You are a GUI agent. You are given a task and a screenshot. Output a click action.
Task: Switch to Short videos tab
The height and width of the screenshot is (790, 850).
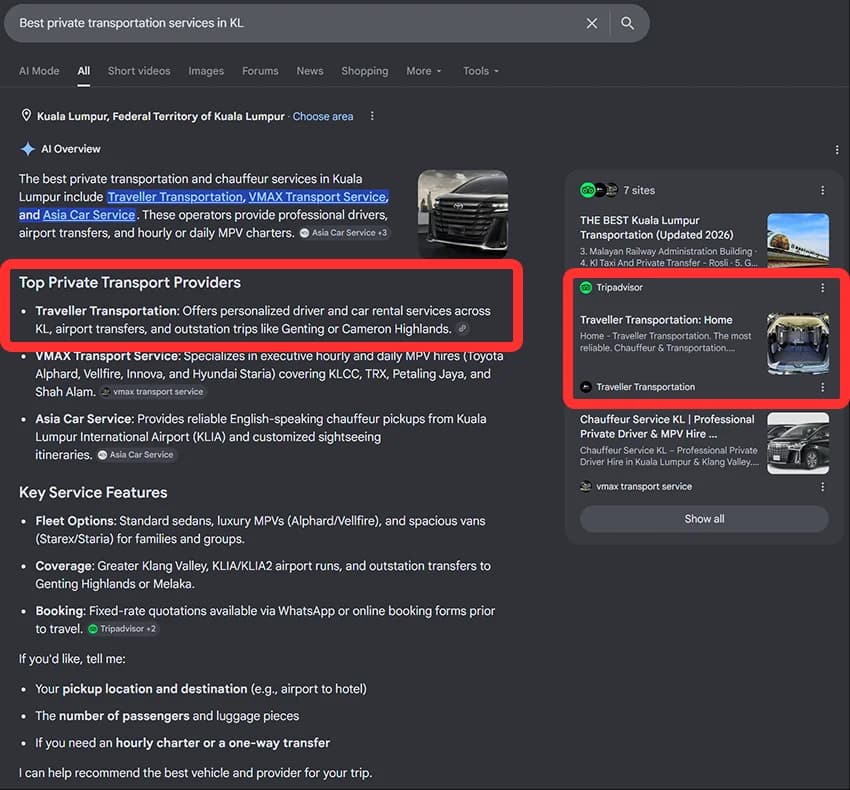[x=139, y=71]
